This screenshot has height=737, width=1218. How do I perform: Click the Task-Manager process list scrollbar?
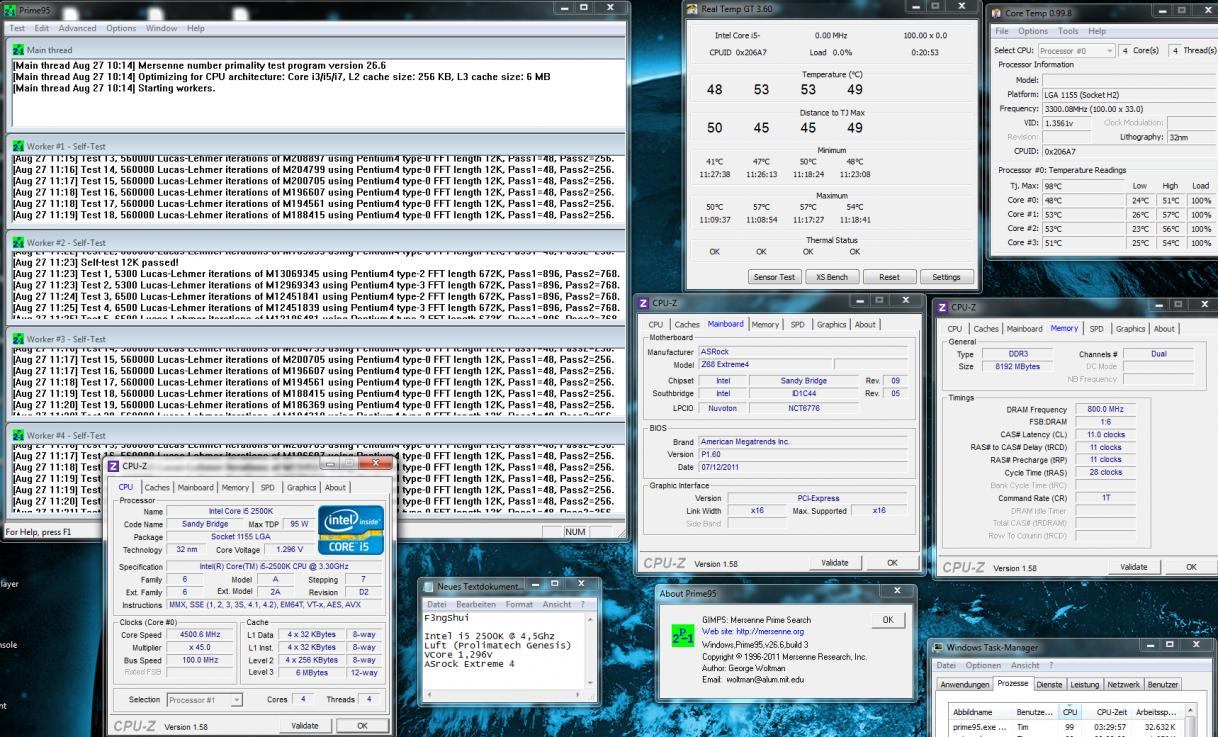tap(1191, 722)
